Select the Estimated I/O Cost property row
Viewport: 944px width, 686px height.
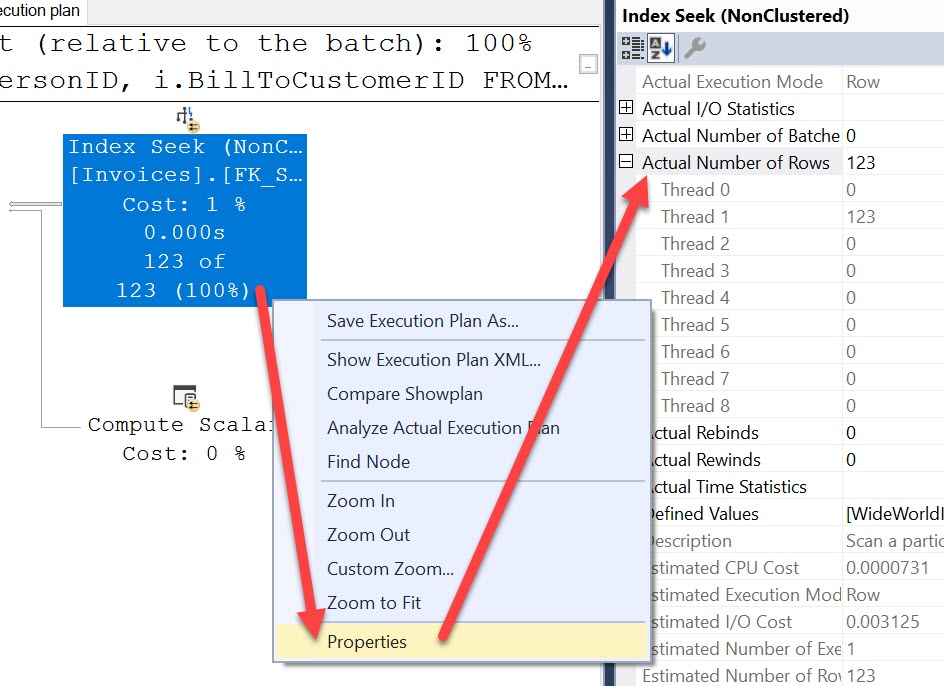(x=797, y=622)
